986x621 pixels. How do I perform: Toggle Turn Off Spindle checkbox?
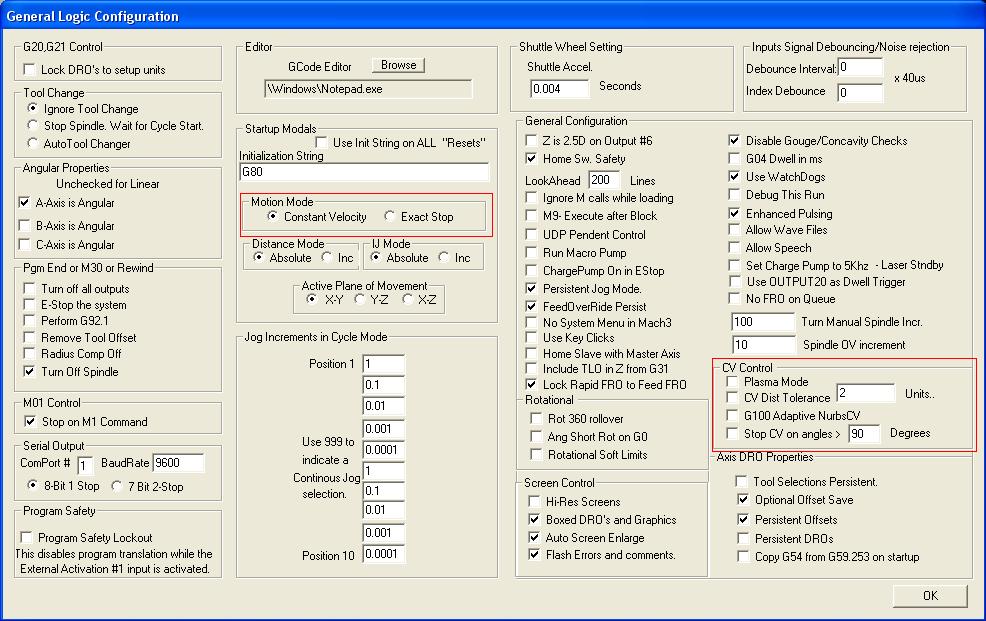click(x=29, y=371)
